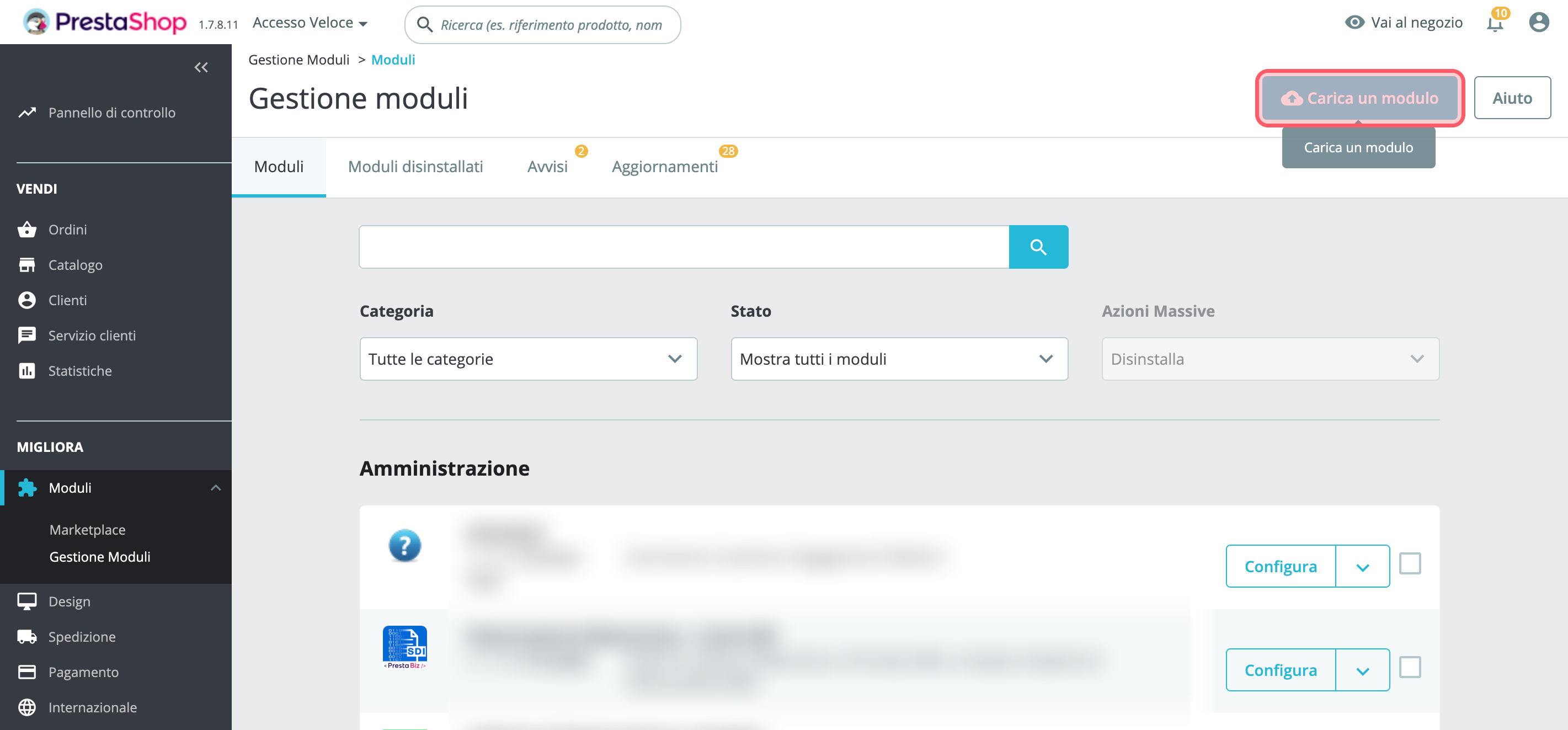Viewport: 1568px width, 730px height.
Task: Open Design menu item
Action: tap(70, 601)
